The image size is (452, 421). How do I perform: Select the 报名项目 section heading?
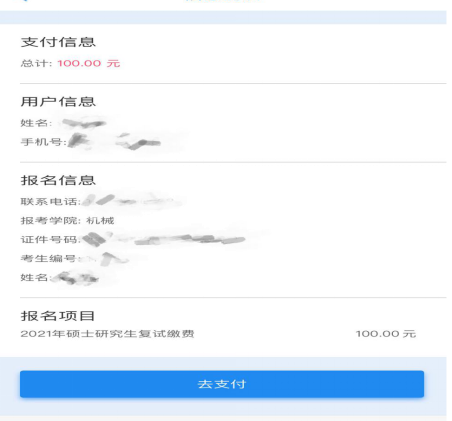click(58, 316)
